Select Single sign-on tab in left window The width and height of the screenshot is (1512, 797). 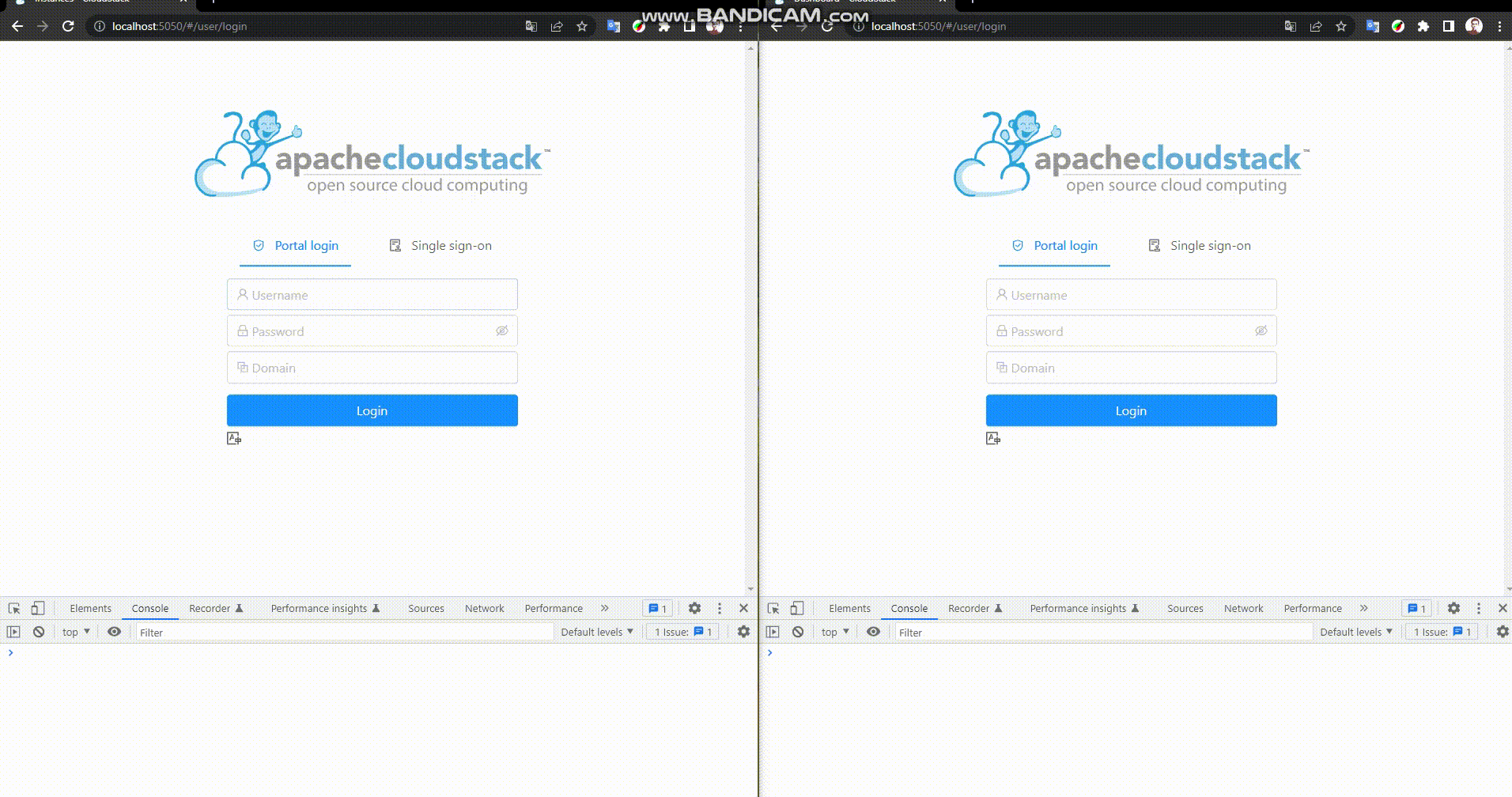point(440,246)
